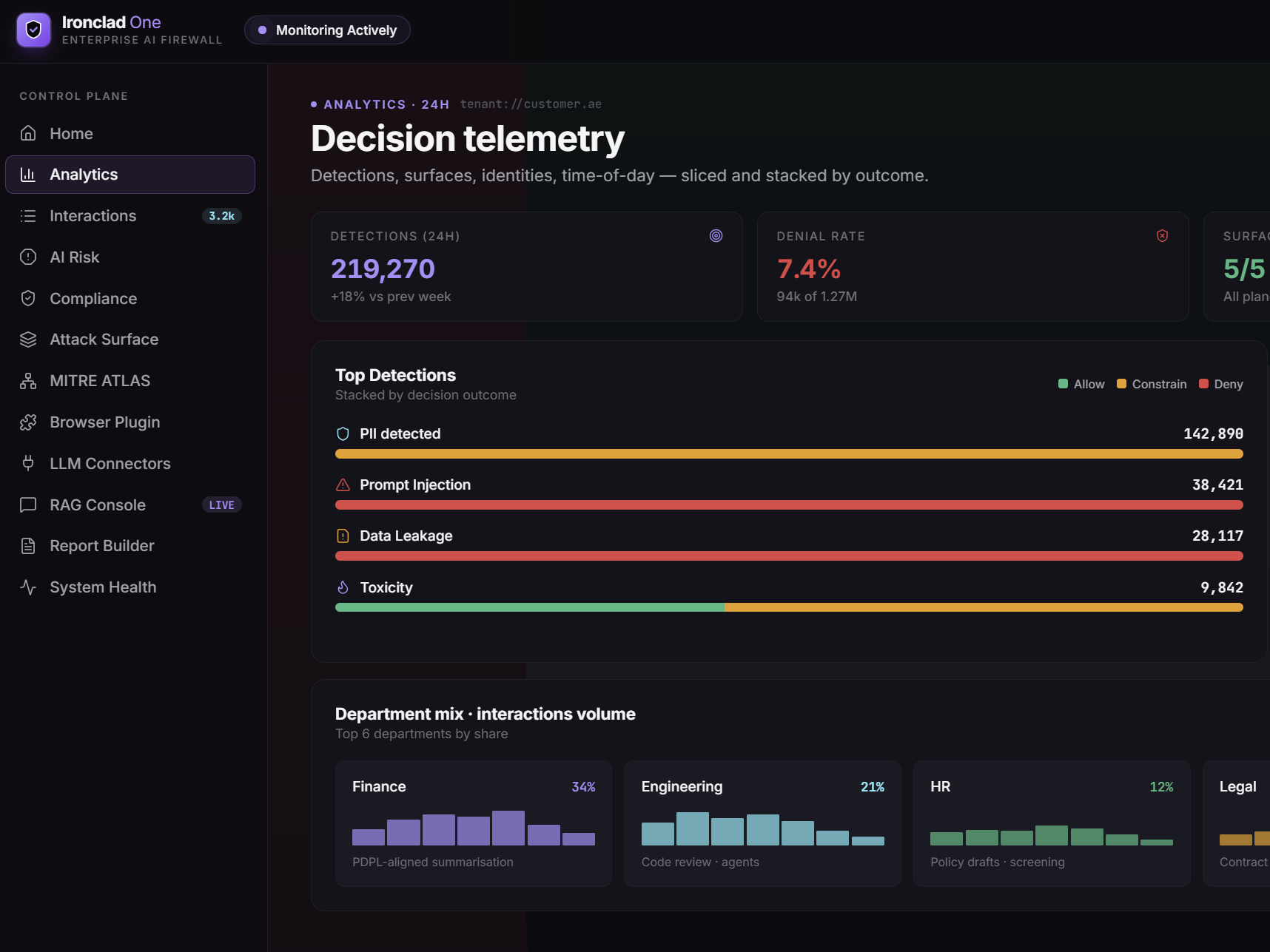Click the Browser Plugin puzzle icon

[28, 422]
